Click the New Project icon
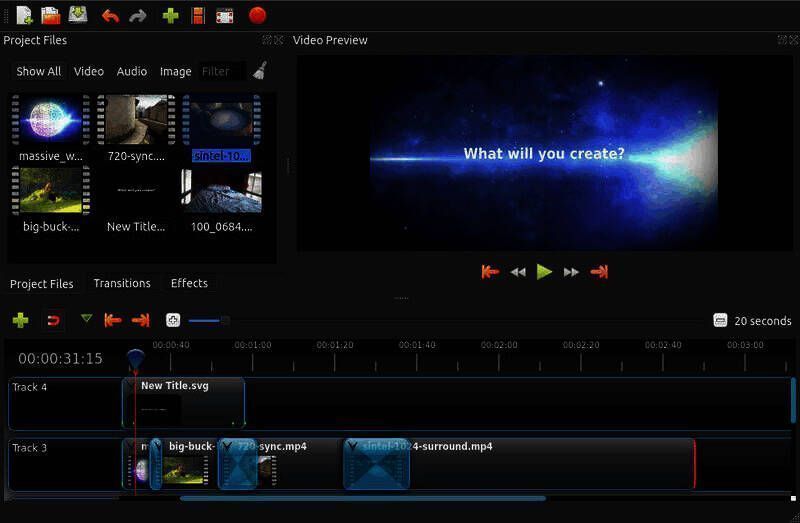This screenshot has width=800, height=523. (24, 15)
